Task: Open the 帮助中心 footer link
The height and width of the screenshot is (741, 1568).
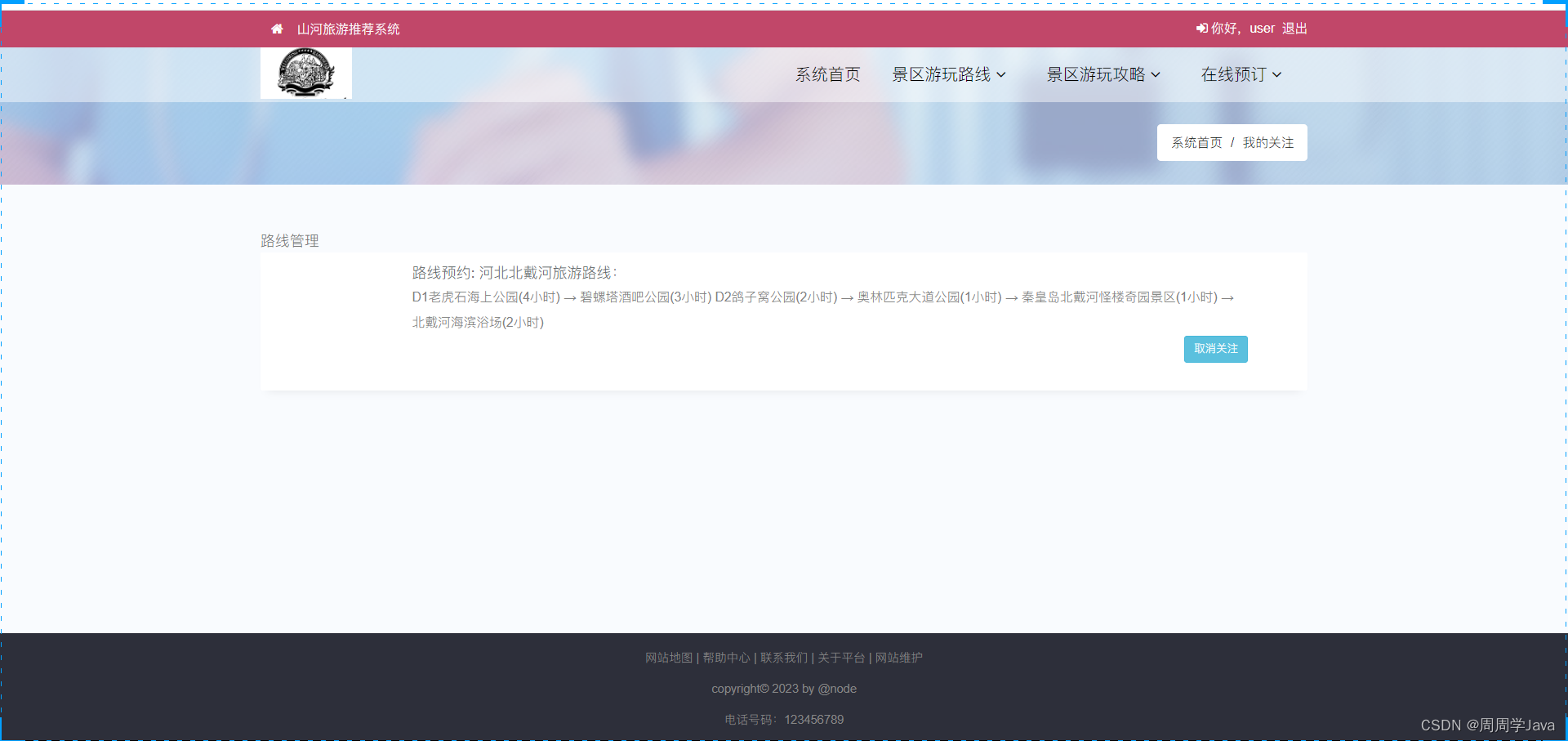Action: click(x=726, y=658)
